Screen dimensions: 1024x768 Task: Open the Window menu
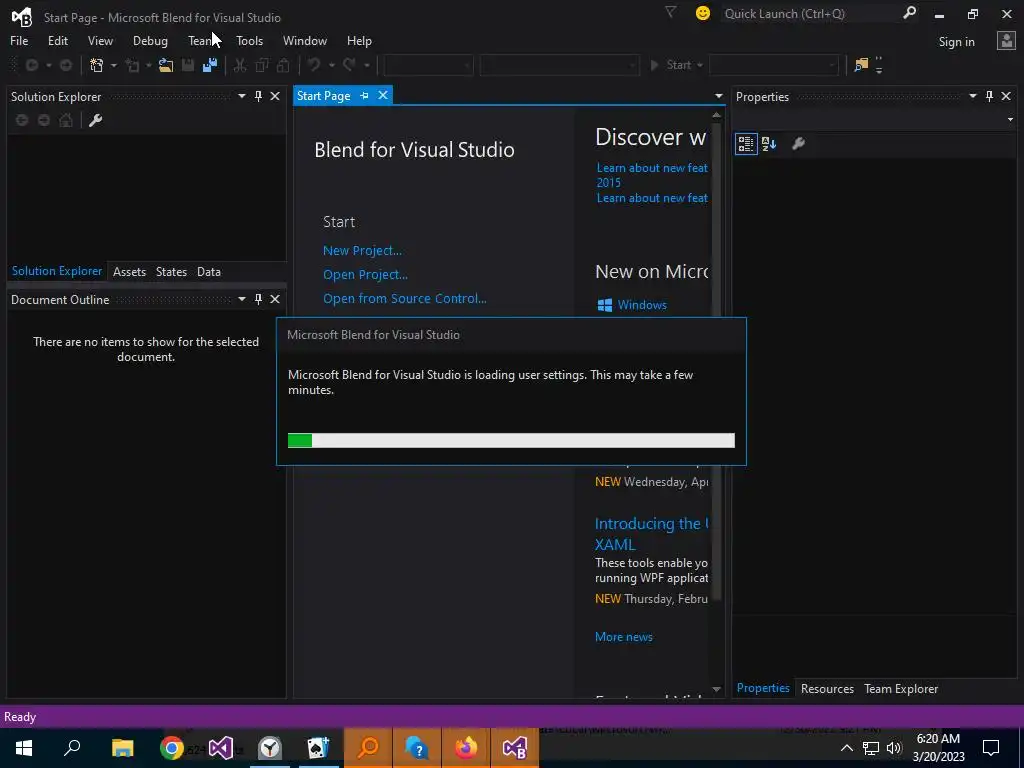[305, 40]
